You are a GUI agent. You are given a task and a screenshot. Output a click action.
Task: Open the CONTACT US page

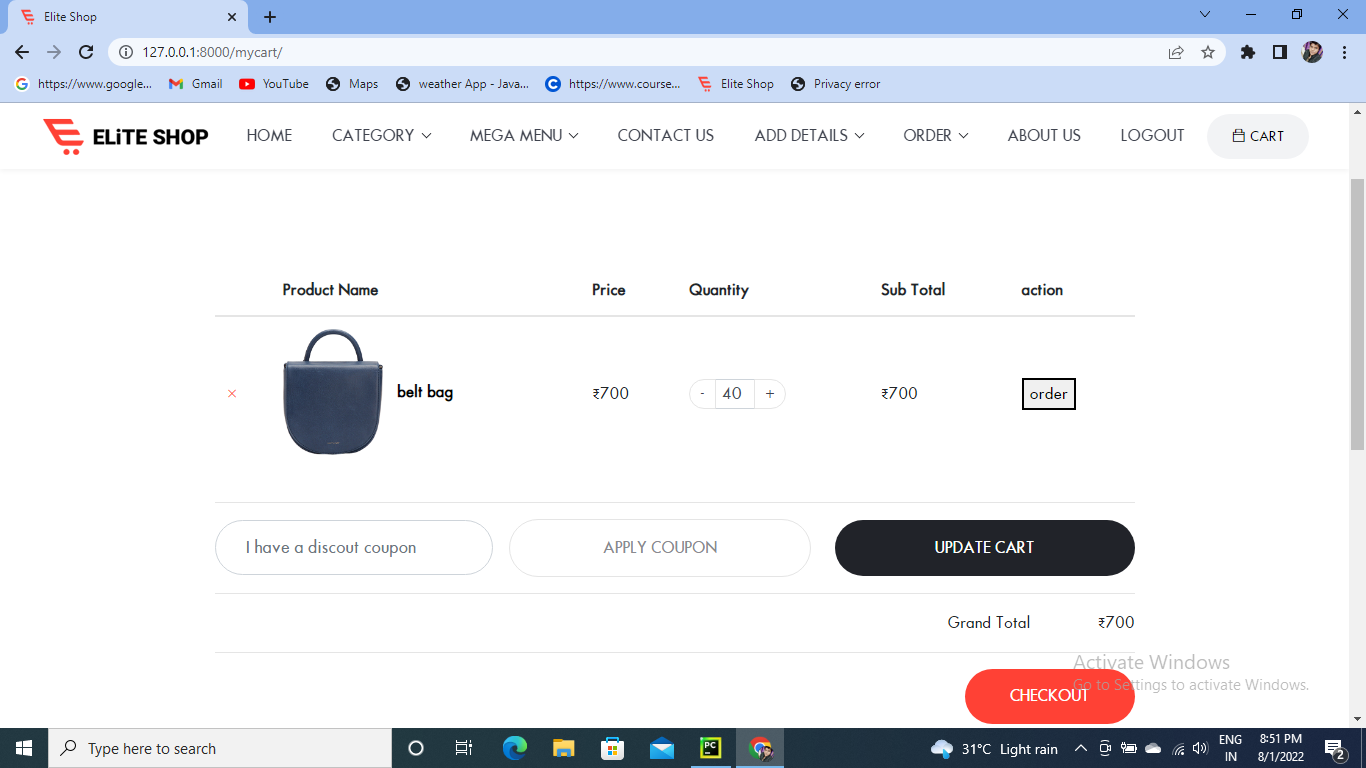point(666,136)
